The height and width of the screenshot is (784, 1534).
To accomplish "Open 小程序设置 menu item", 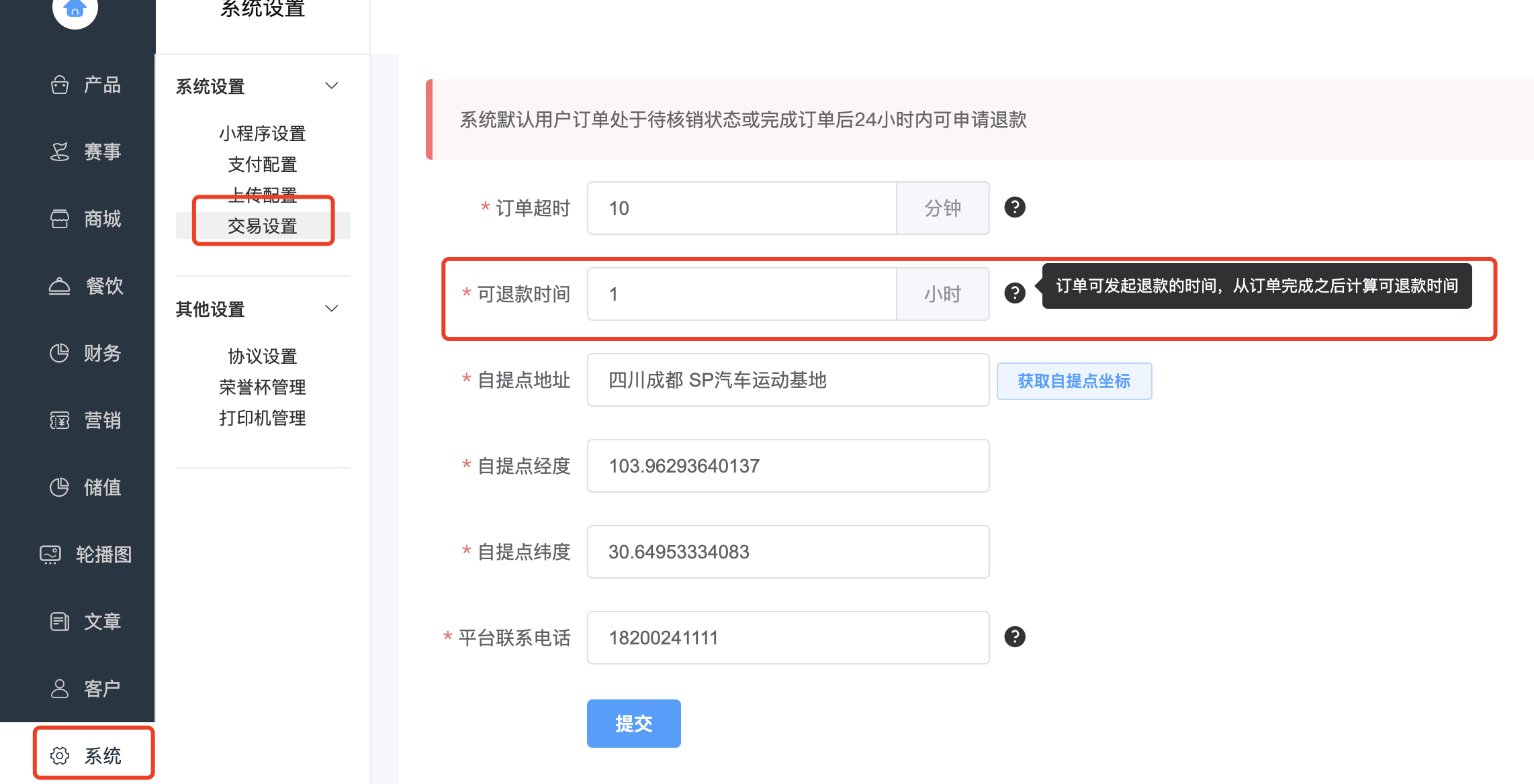I will click(263, 134).
